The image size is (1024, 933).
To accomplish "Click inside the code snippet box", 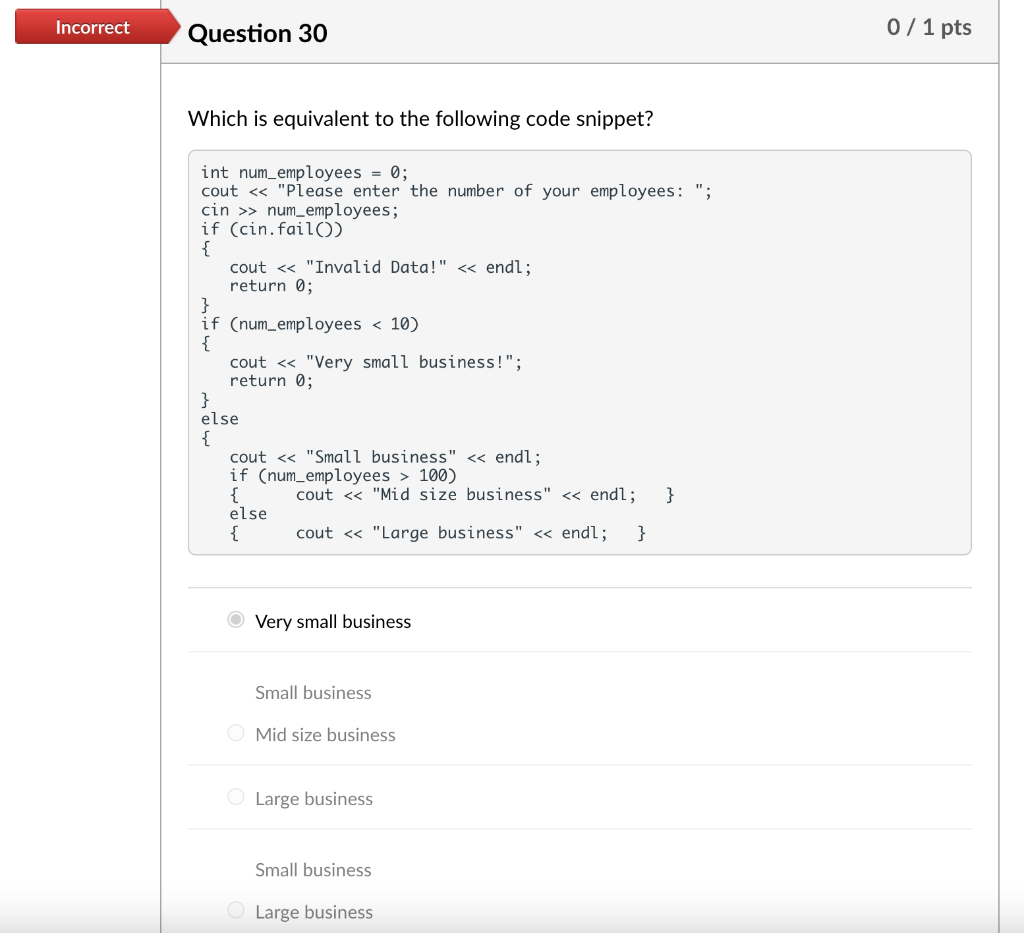I will click(580, 350).
